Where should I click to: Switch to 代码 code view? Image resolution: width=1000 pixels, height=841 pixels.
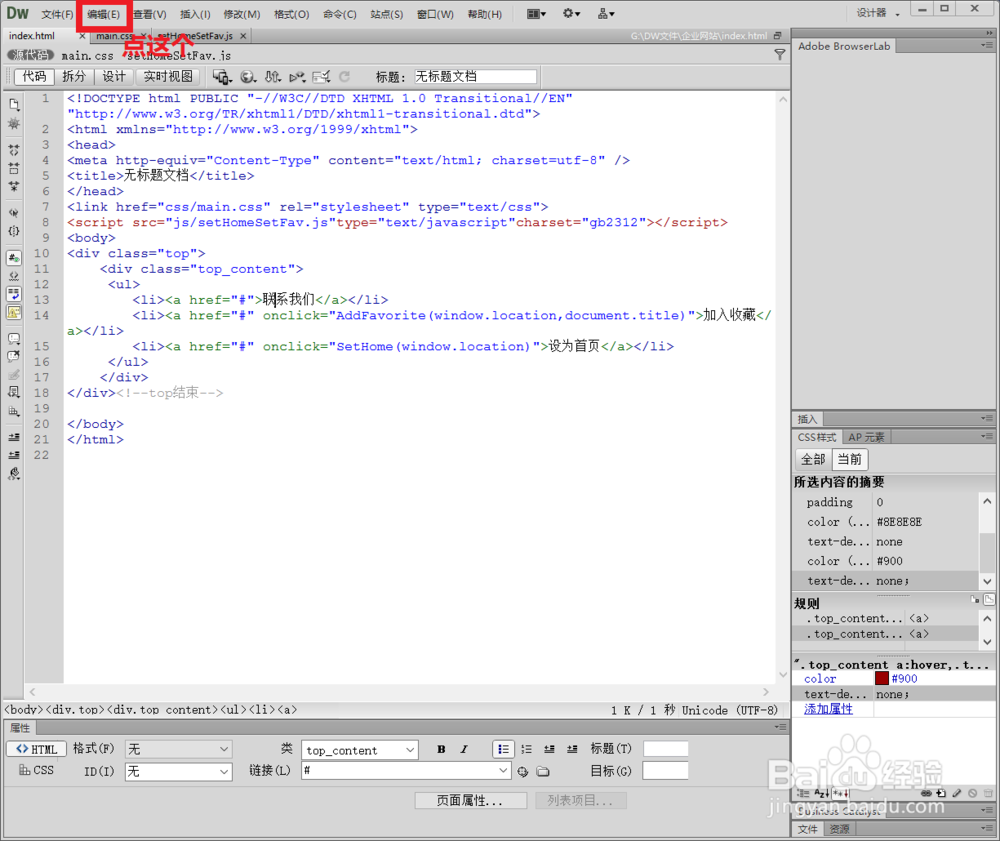click(34, 77)
